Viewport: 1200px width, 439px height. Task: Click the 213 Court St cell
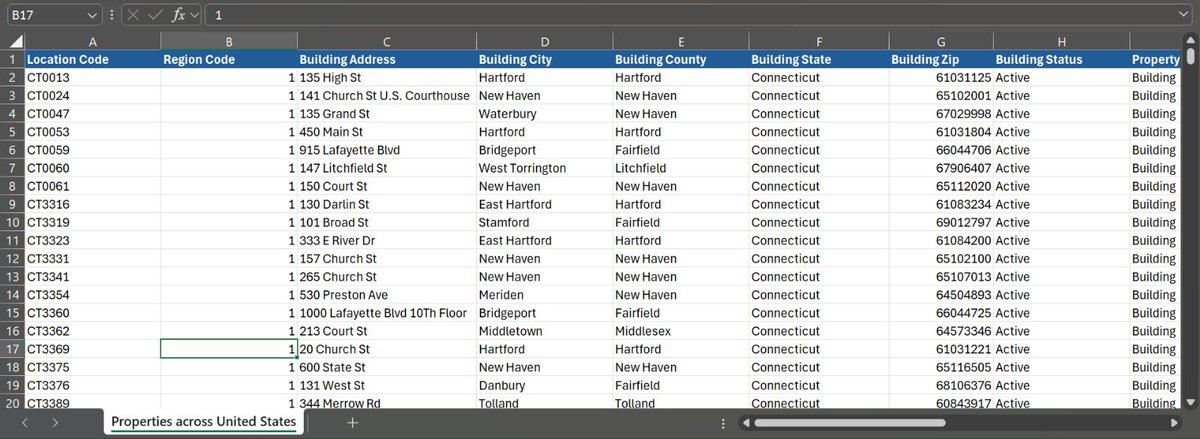pyautogui.click(x=386, y=331)
